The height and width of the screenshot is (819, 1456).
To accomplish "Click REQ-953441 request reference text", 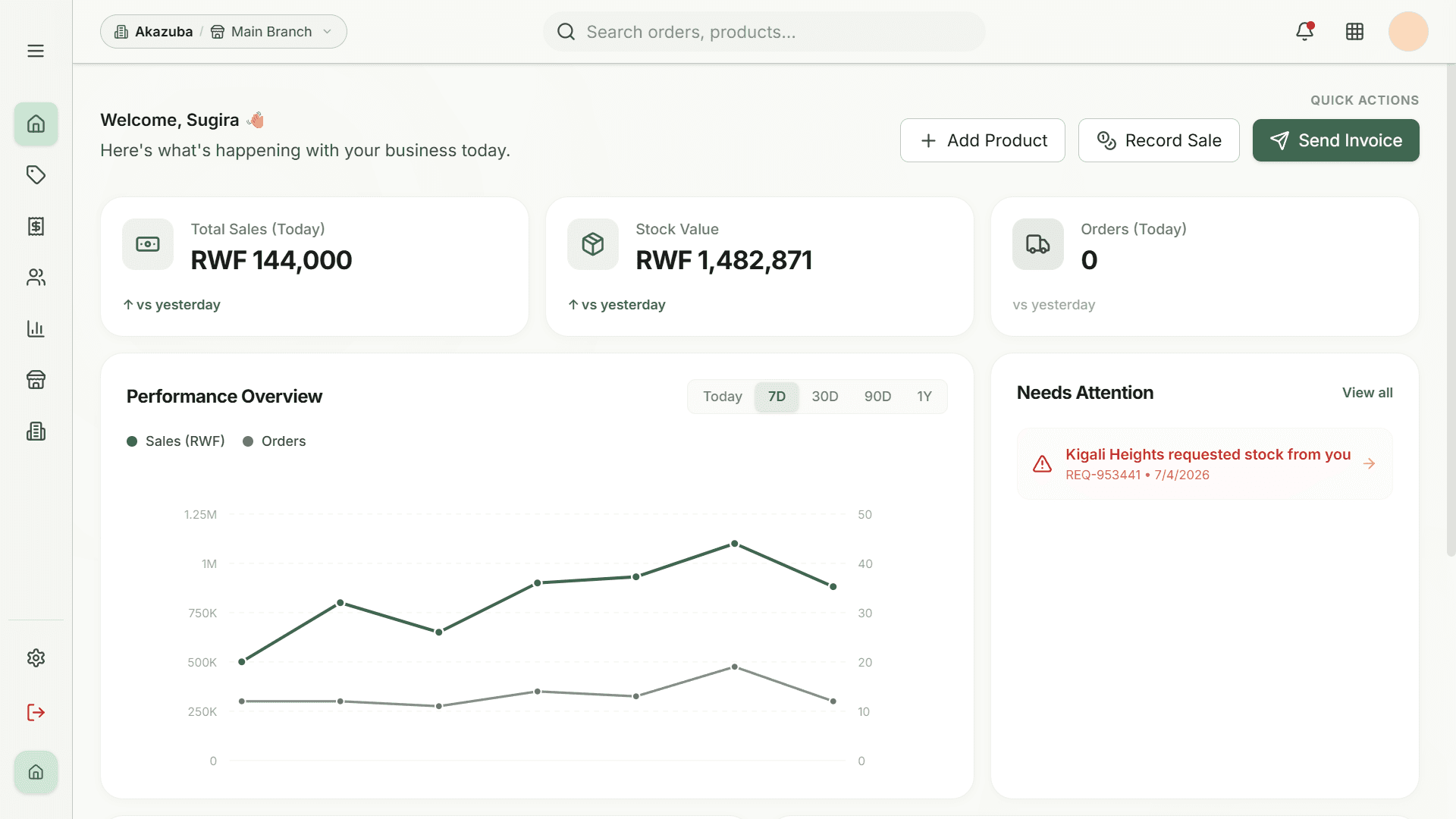I will pos(1103,475).
